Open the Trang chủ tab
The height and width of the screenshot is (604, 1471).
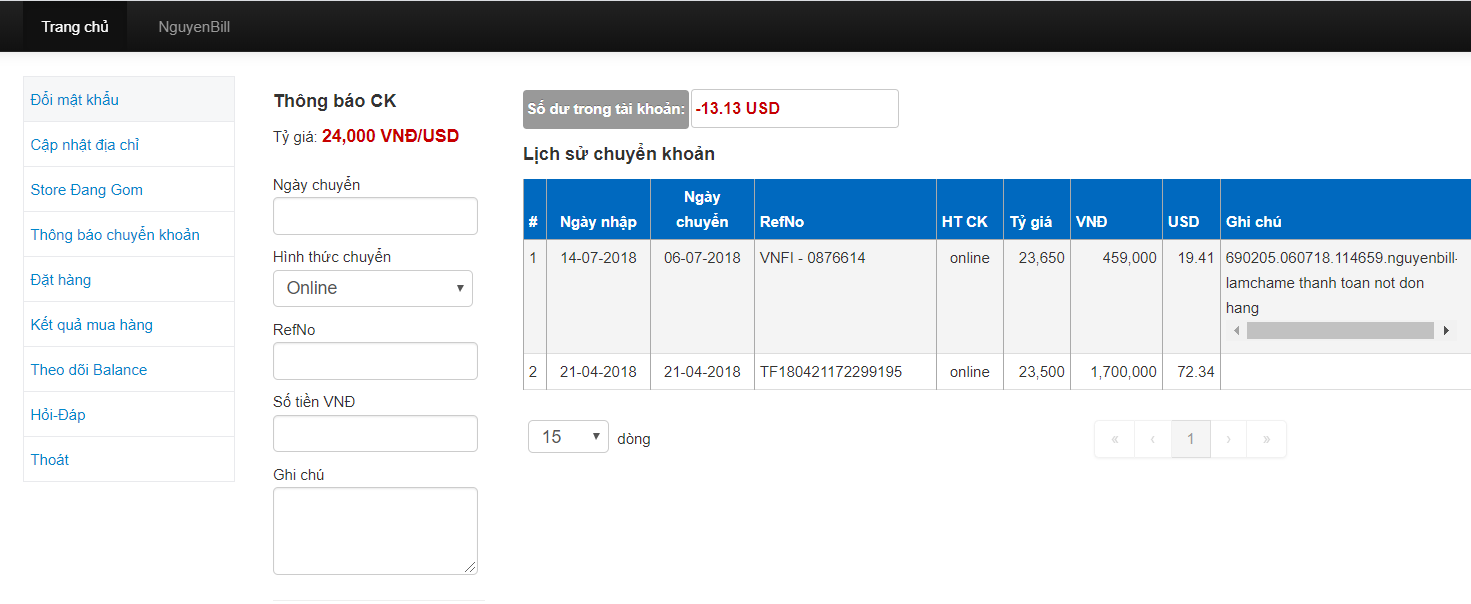[x=75, y=27]
